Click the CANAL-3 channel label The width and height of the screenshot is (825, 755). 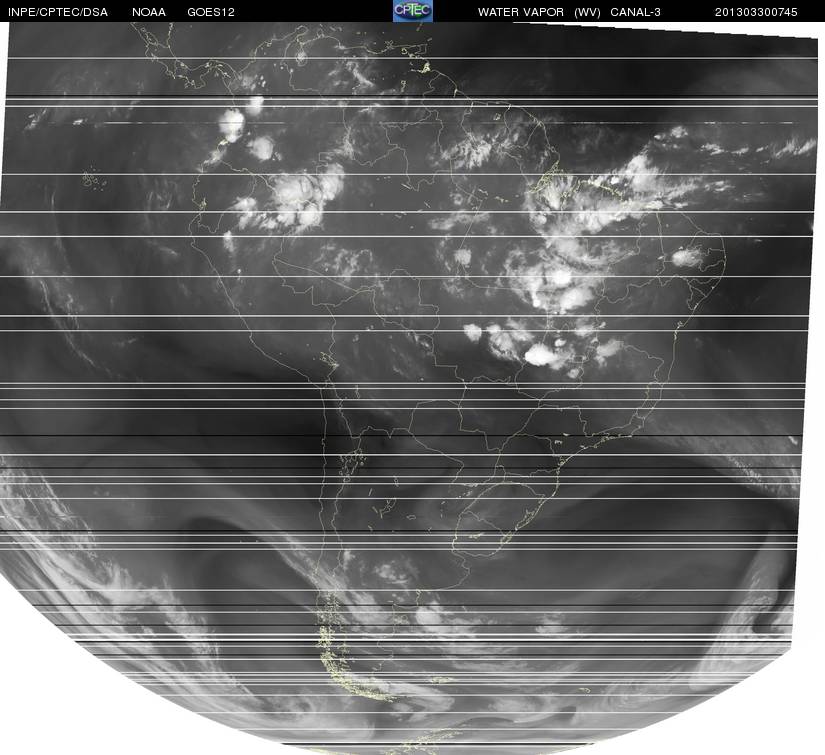[x=636, y=12]
